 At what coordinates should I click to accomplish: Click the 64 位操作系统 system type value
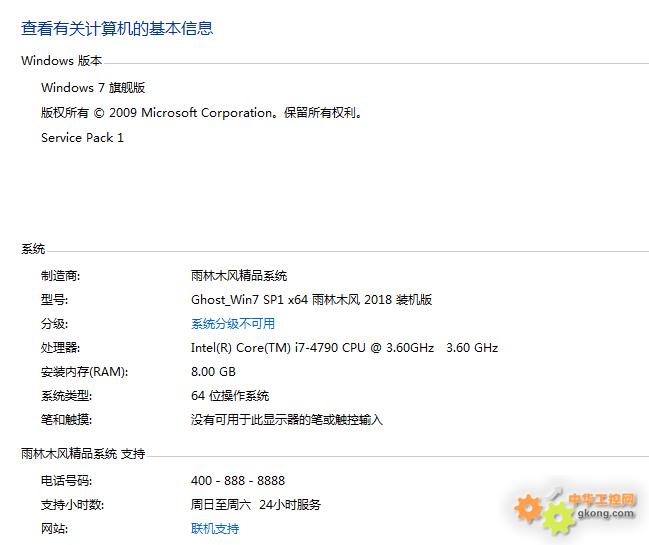pos(230,396)
